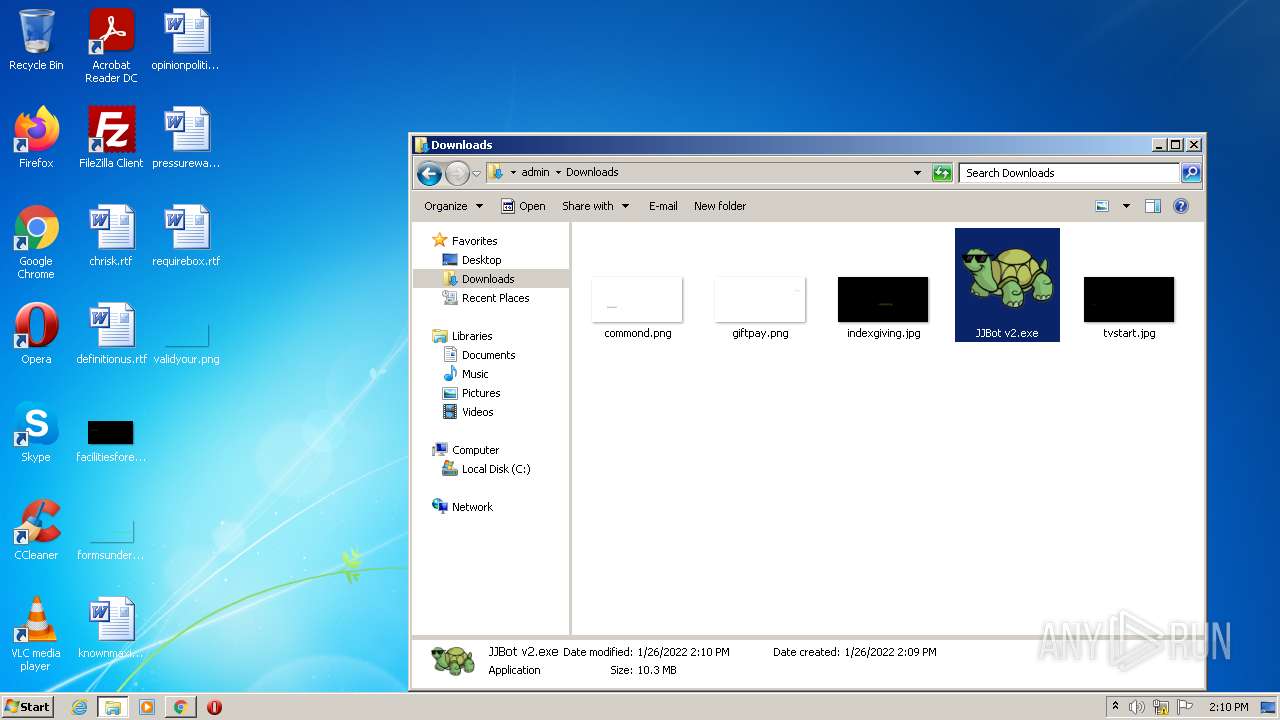Toggle the preview pane button
This screenshot has height=720, width=1280.
coord(1152,206)
